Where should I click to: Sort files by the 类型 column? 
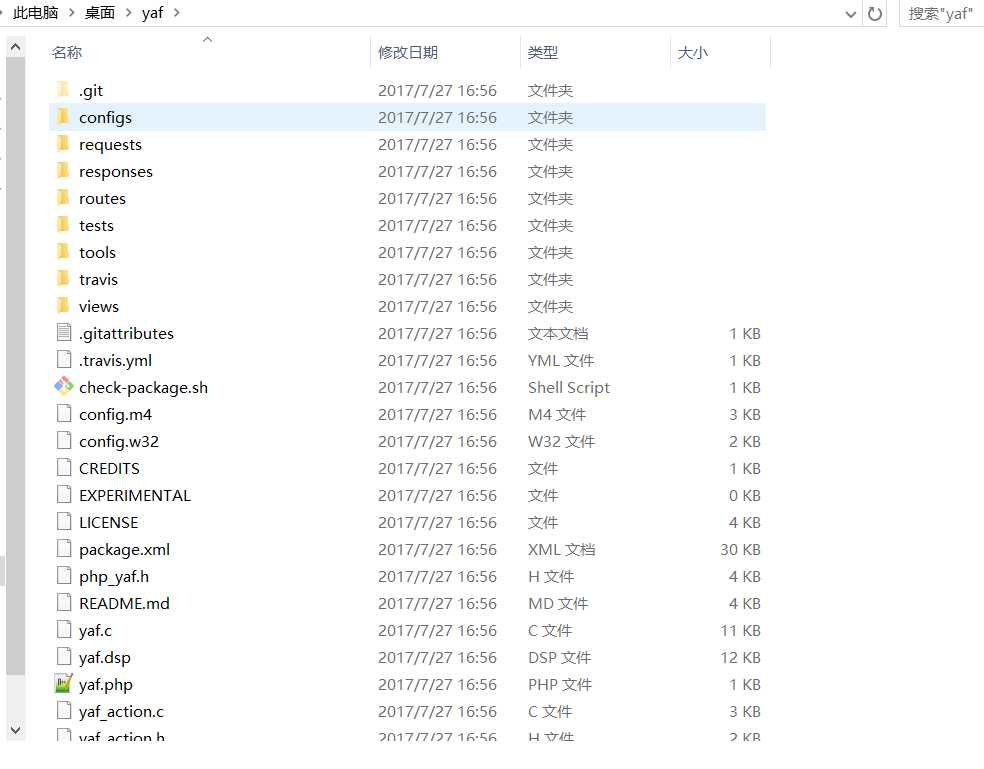596,52
